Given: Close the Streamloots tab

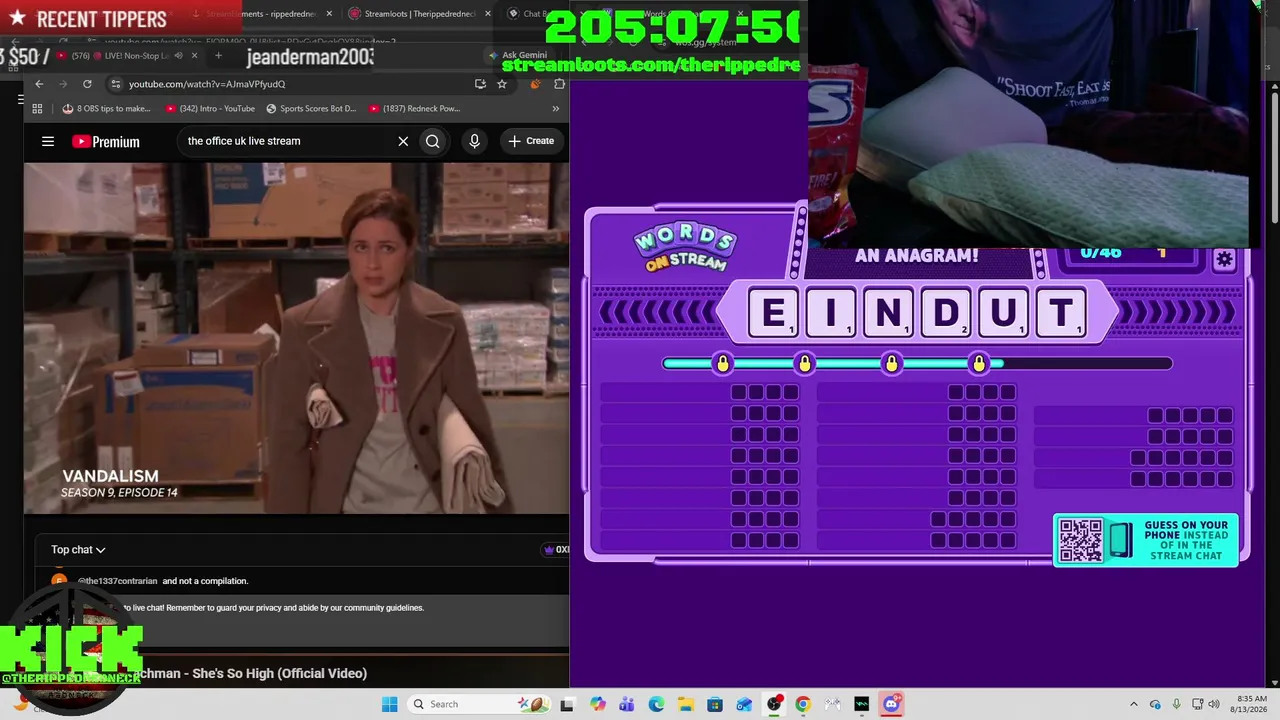Looking at the screenshot, I should coord(488,14).
